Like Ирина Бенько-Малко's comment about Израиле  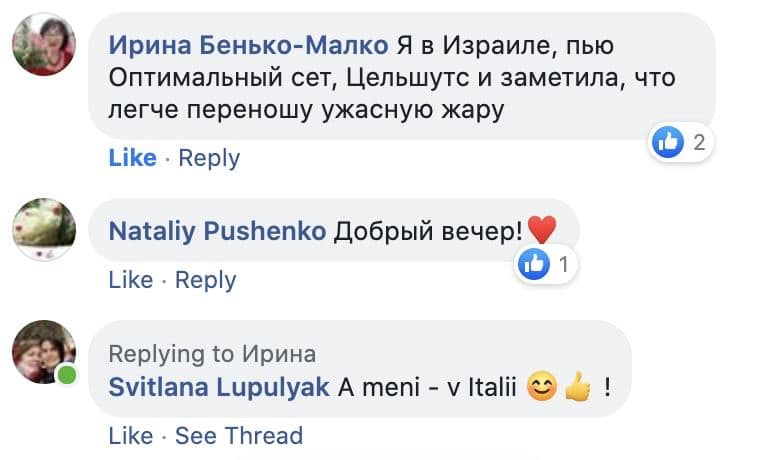132,158
